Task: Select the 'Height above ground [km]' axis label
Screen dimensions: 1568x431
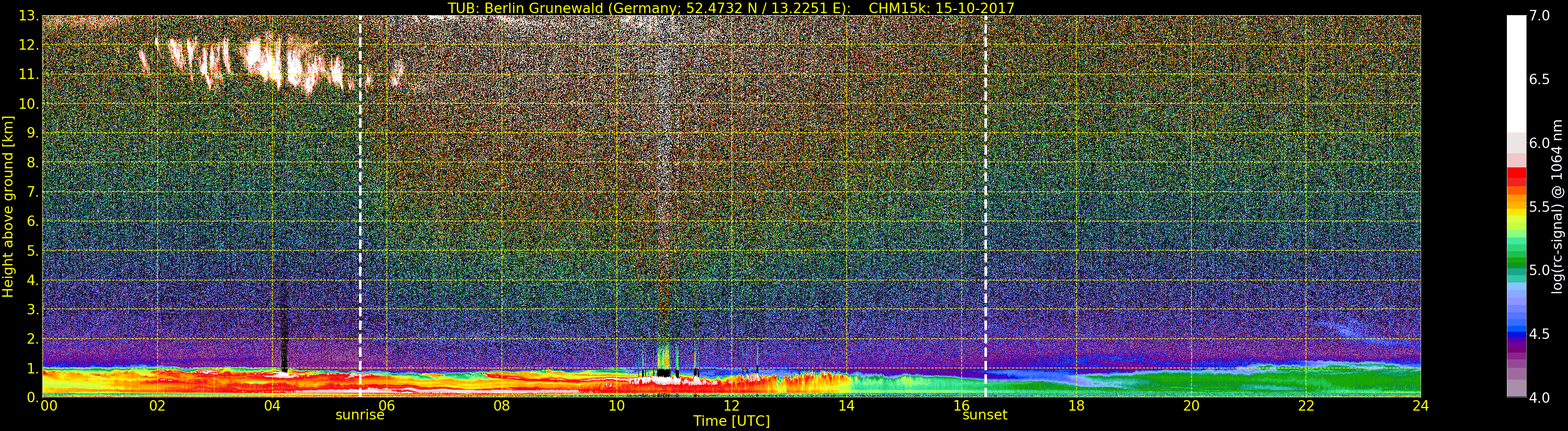Action: point(8,206)
